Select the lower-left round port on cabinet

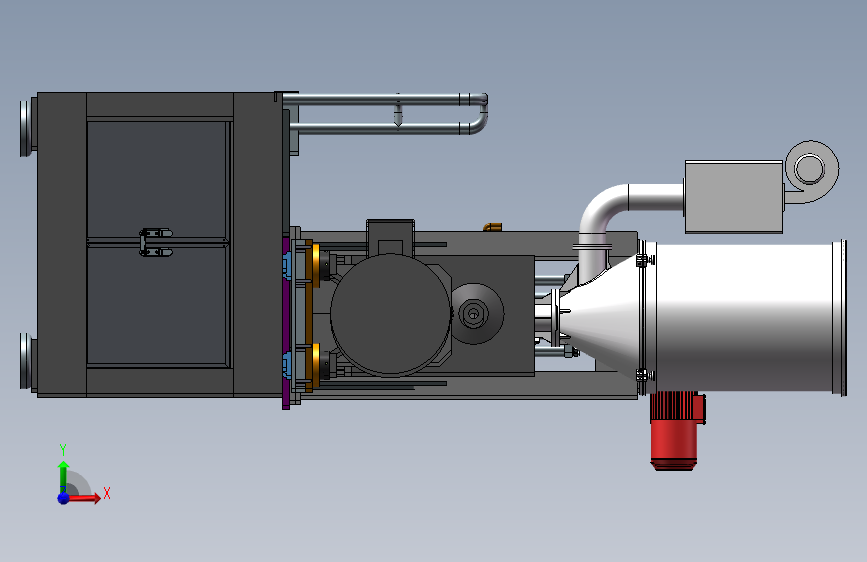click(28, 361)
